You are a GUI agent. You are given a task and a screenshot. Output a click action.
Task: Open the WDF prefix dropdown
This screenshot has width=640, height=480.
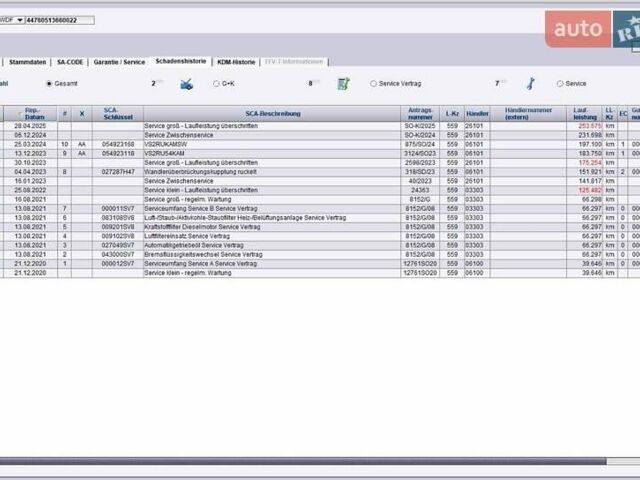12,20
